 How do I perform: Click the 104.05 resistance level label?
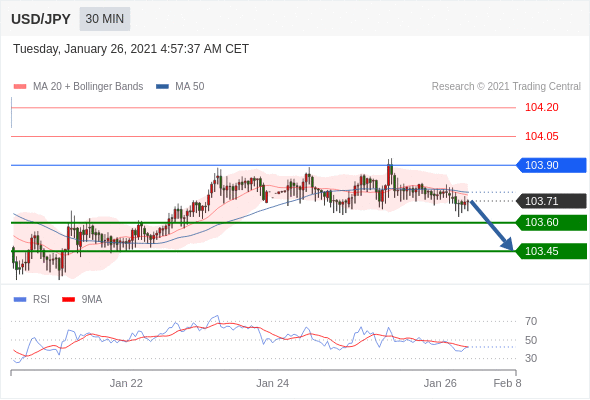point(542,136)
